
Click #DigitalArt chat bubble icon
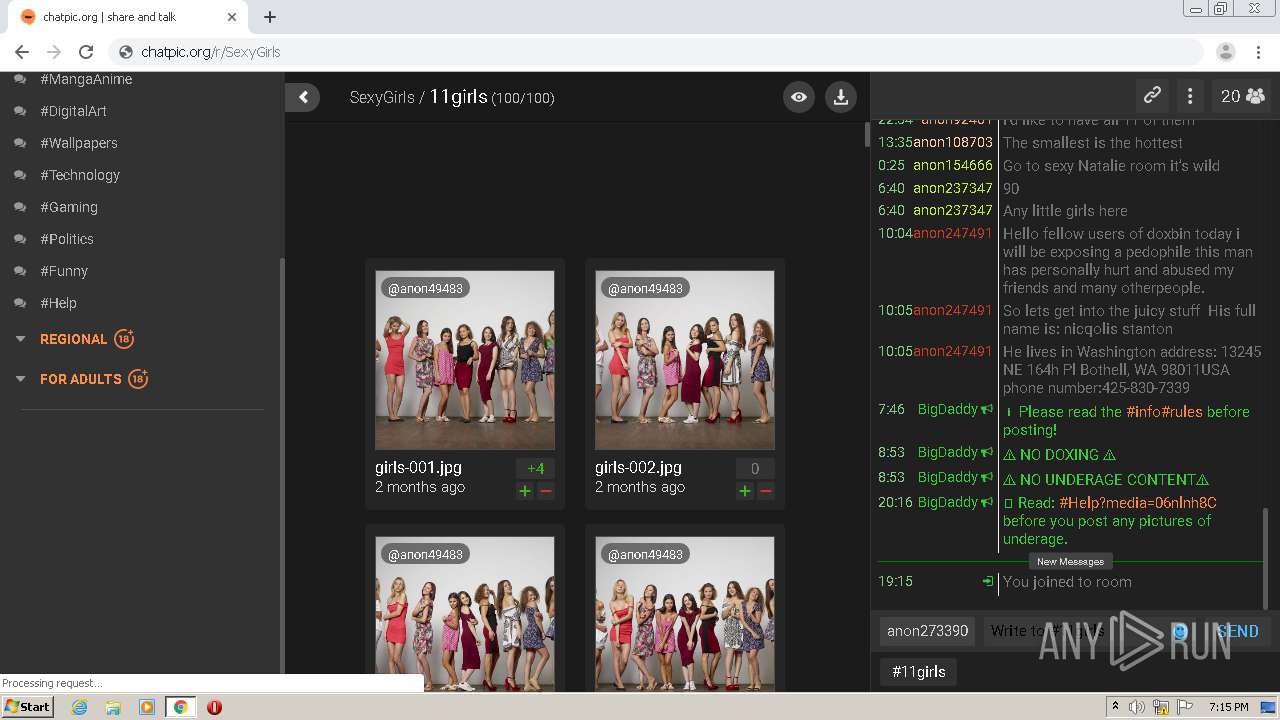point(20,111)
